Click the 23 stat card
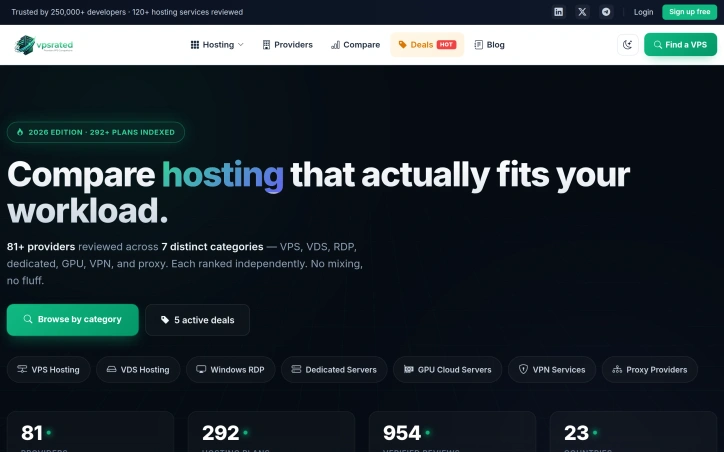The height and width of the screenshot is (452, 724). (634, 432)
